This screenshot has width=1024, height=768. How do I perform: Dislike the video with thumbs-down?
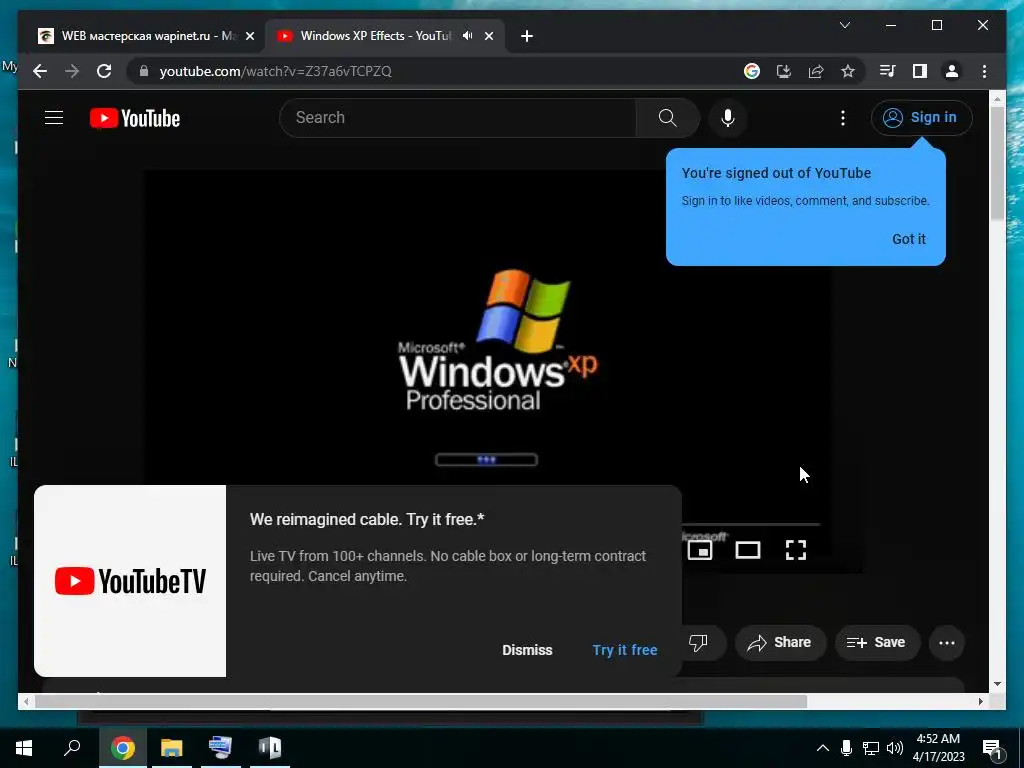click(698, 643)
